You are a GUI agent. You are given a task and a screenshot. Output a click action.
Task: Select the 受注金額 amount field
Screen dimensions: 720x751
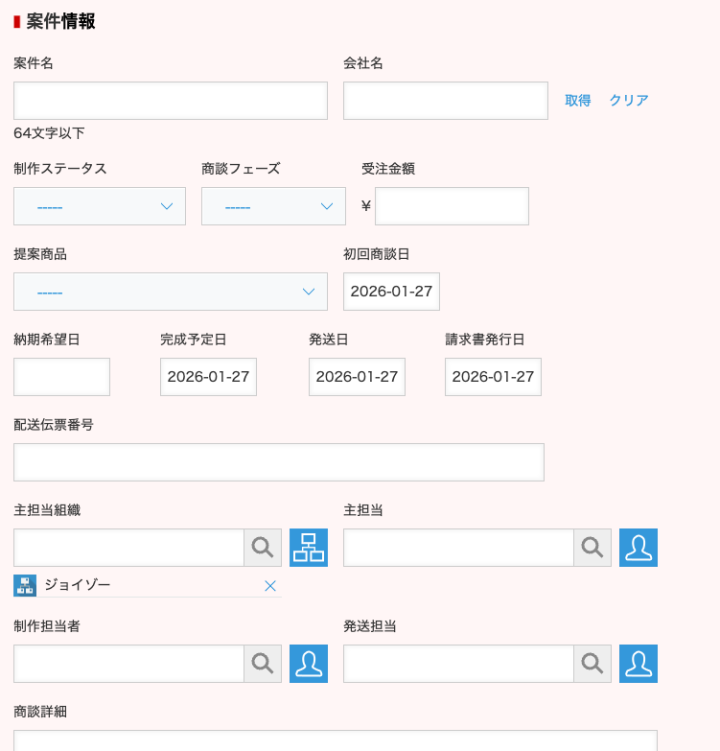(451, 206)
